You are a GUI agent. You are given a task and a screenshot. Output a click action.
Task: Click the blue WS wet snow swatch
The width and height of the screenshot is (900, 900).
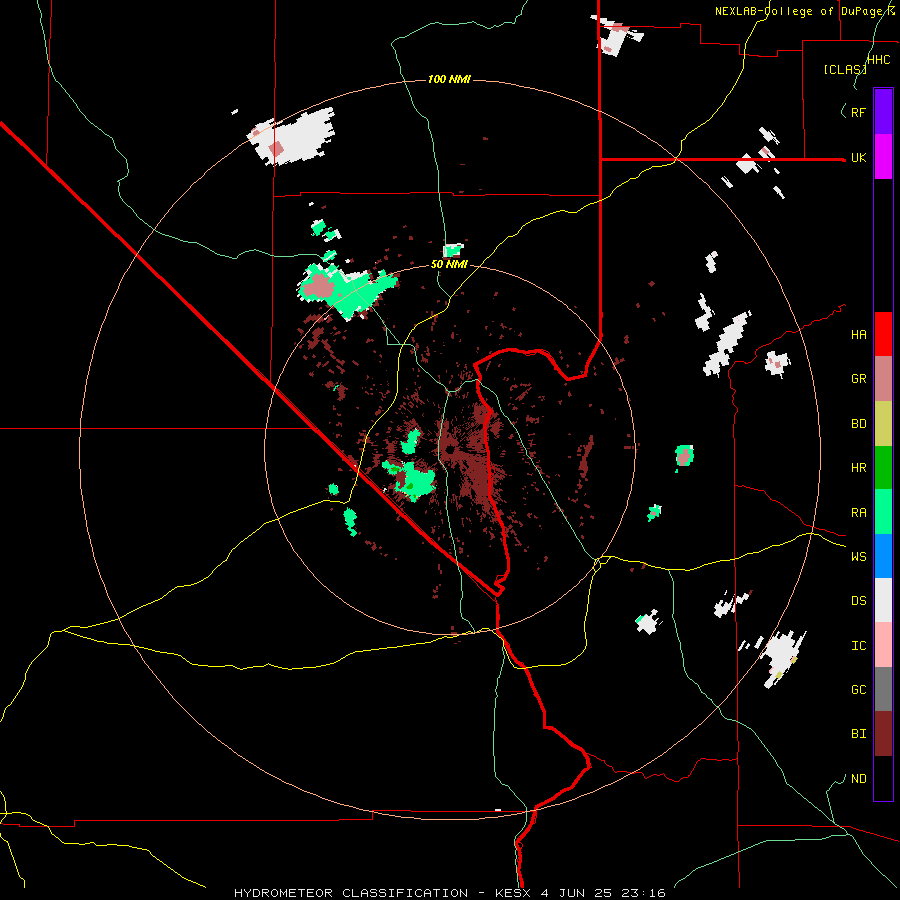(x=883, y=556)
